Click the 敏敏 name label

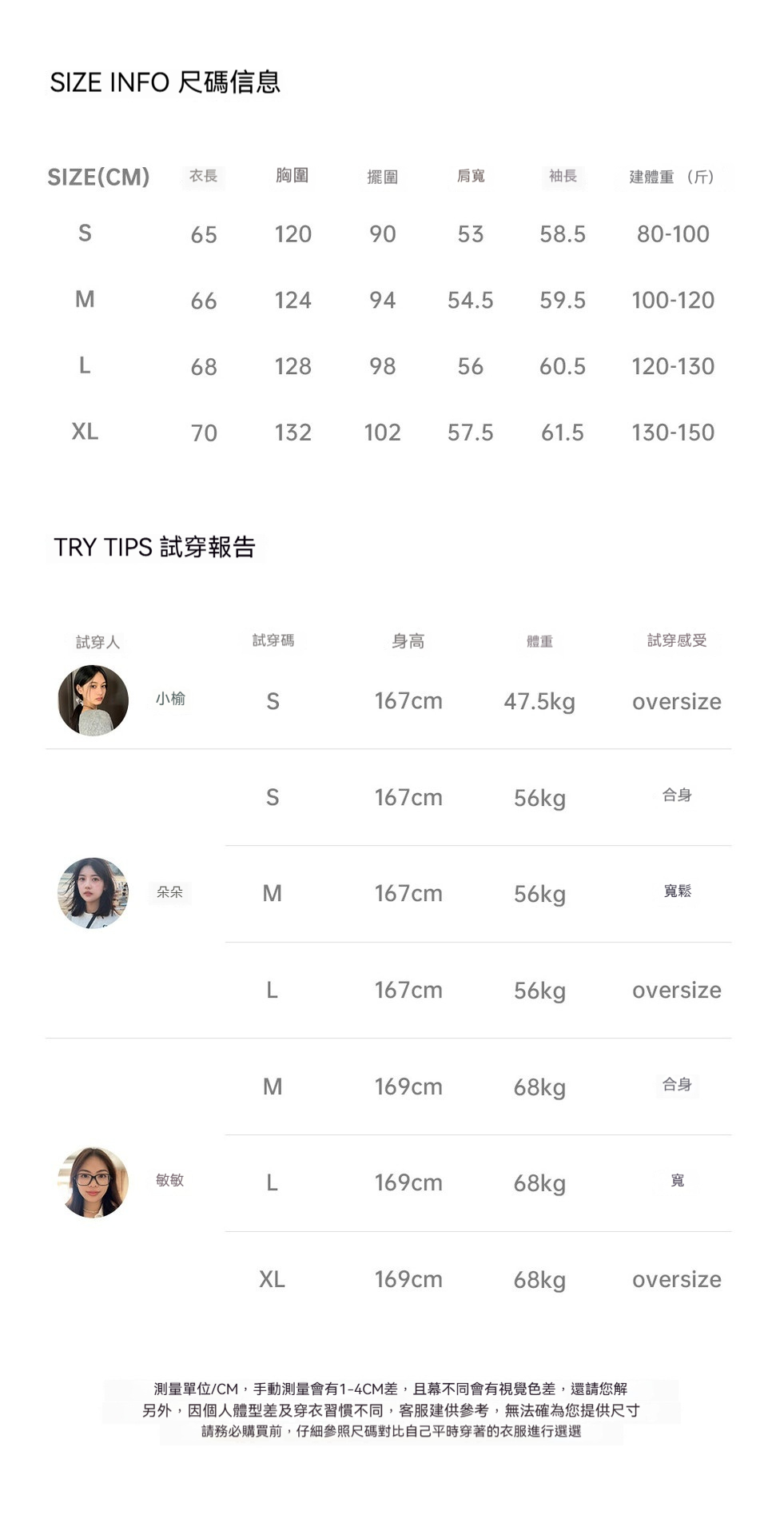pos(170,1180)
